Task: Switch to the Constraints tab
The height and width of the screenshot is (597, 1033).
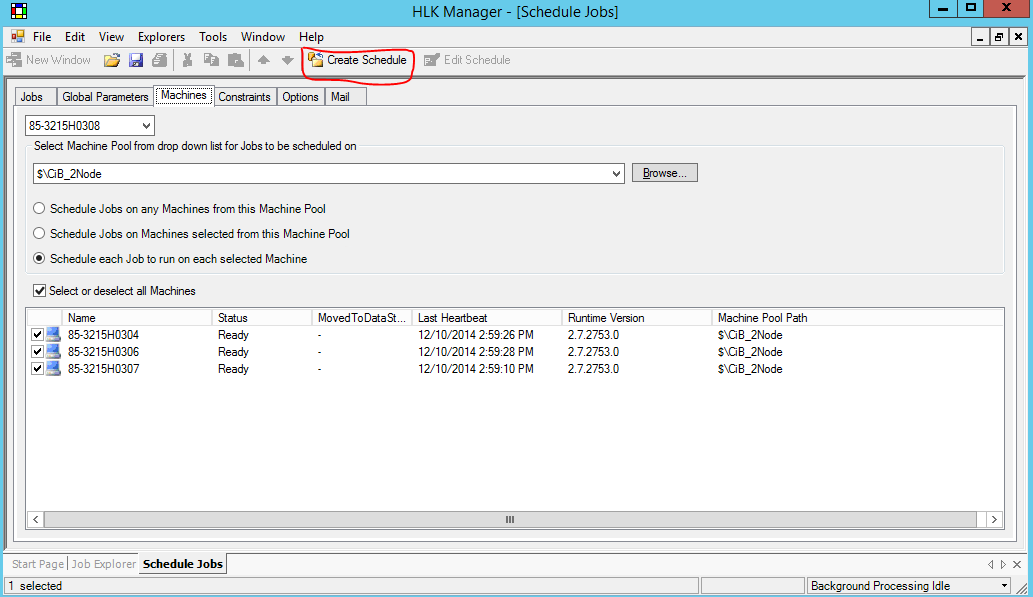Action: tap(244, 97)
